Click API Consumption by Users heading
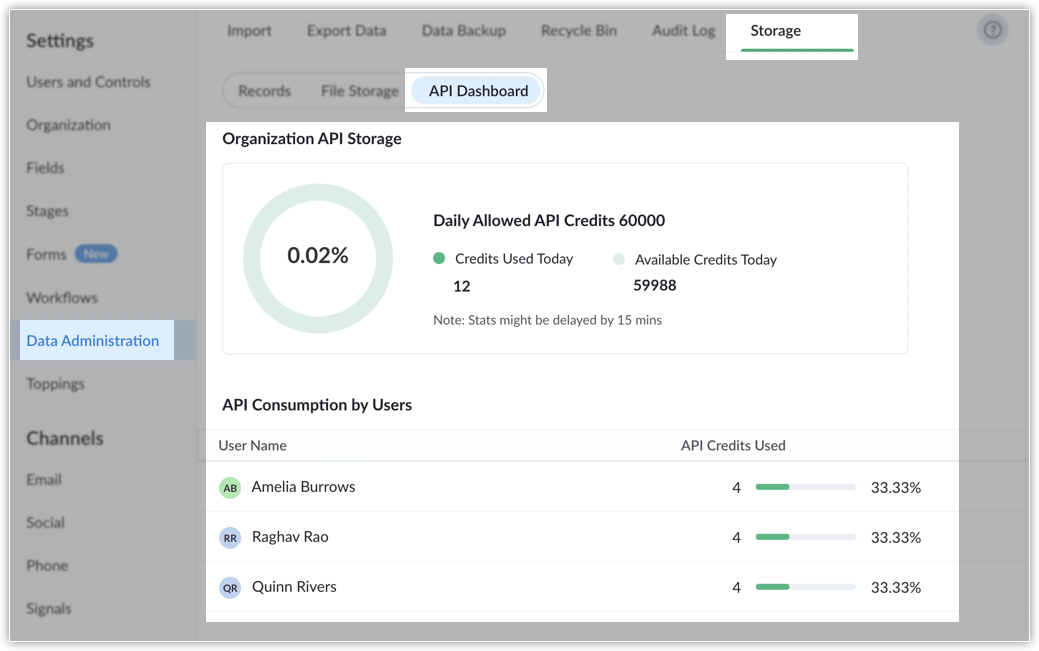Screen dimensions: 1039x651 (x=317, y=405)
